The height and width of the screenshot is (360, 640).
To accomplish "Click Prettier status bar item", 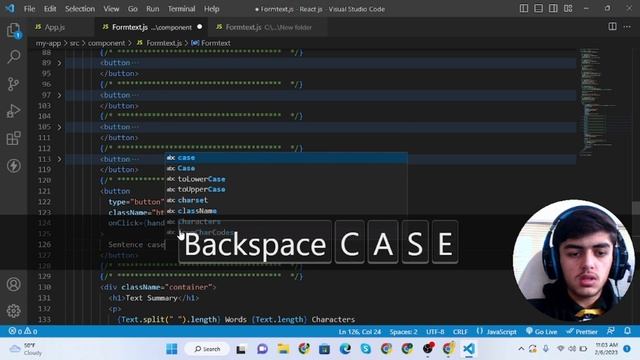I will coord(582,331).
